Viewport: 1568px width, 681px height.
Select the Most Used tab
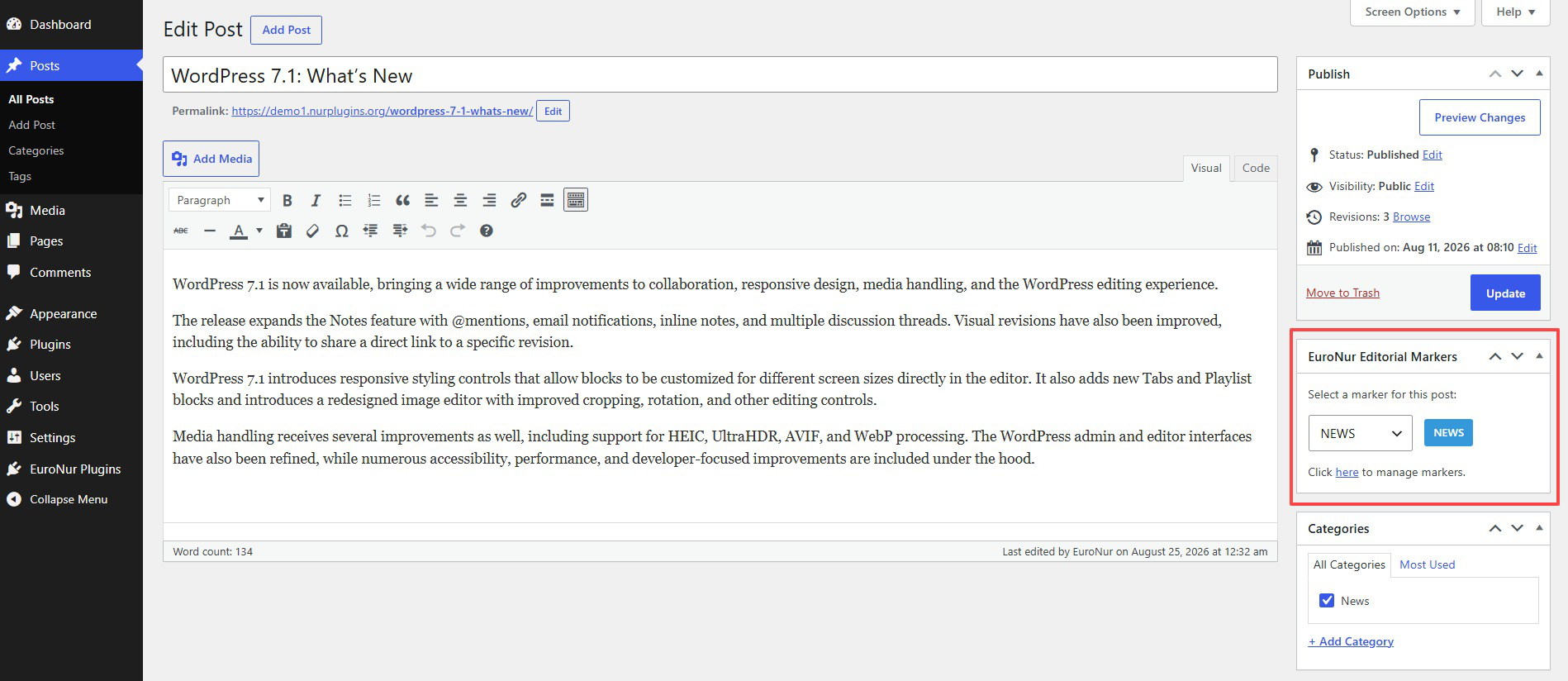click(x=1427, y=564)
